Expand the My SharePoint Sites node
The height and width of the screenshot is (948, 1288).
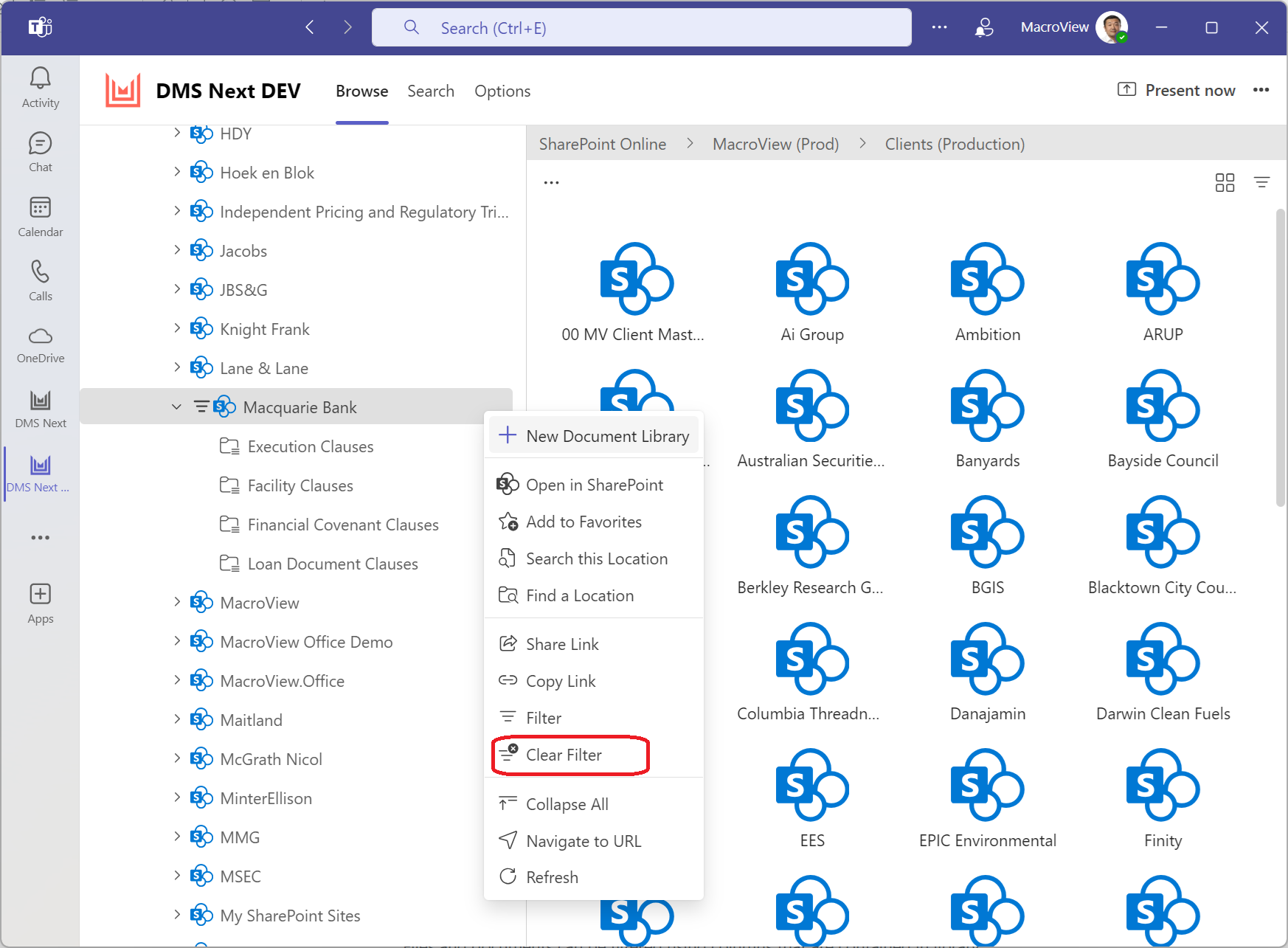tap(177, 915)
